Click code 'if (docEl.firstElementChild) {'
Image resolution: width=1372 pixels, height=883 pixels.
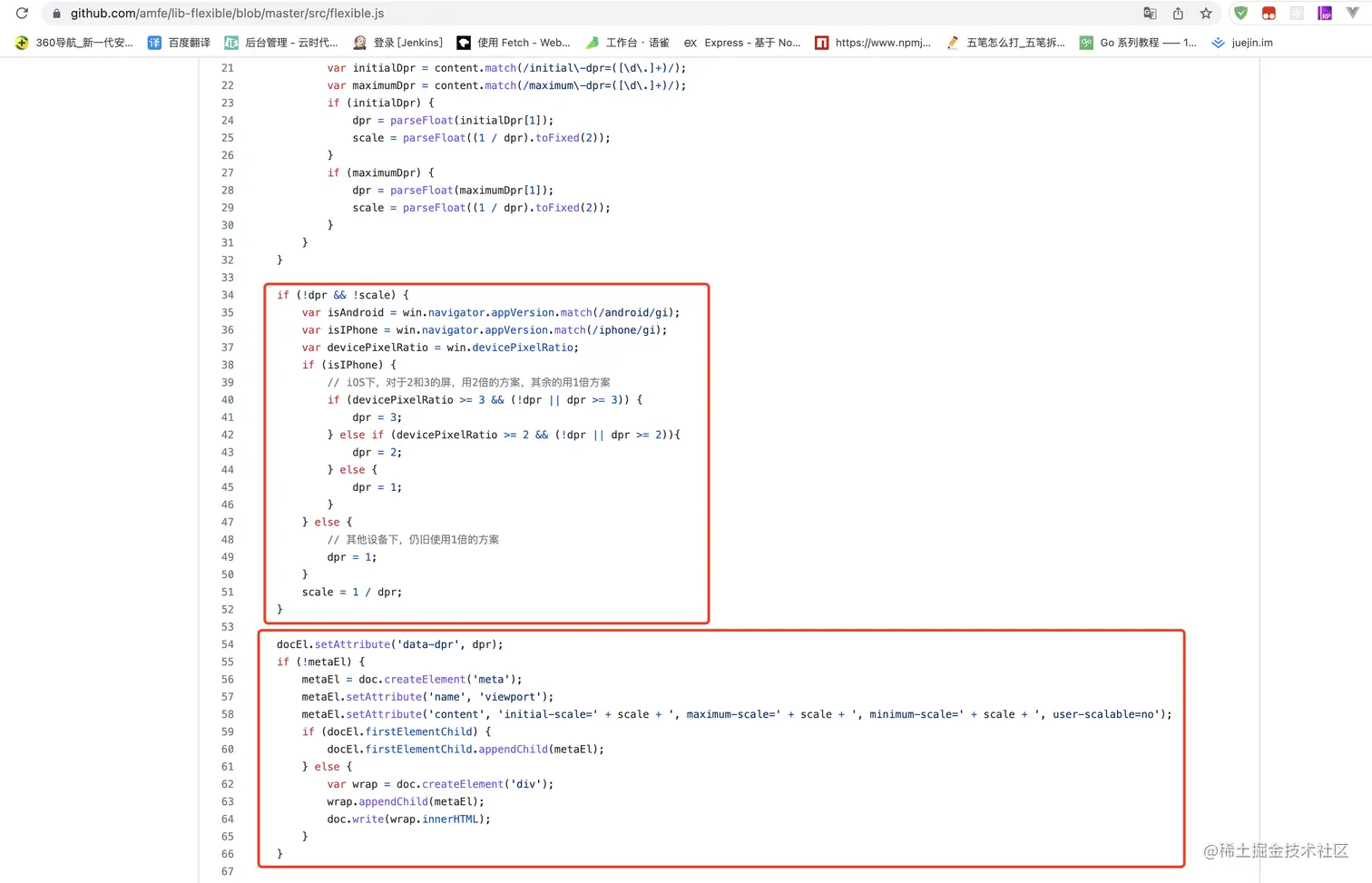(397, 731)
